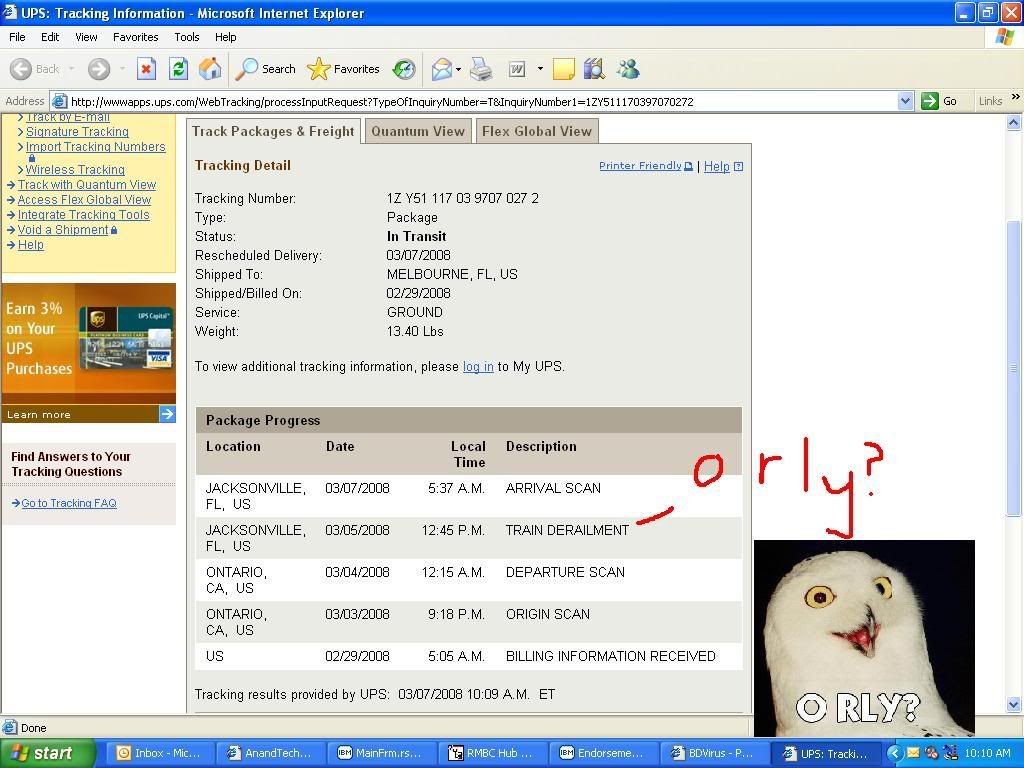
Task: Open the dropdown arrow beside the Edit icon
Action: point(540,69)
